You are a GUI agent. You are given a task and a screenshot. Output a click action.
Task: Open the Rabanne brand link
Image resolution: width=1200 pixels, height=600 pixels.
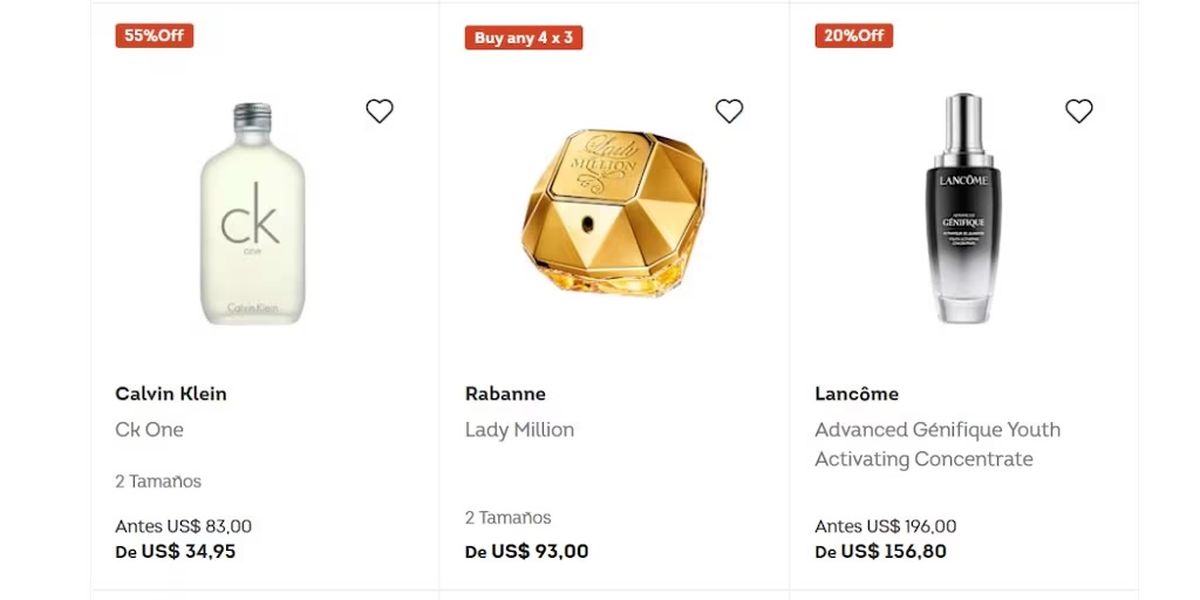pyautogui.click(x=505, y=394)
